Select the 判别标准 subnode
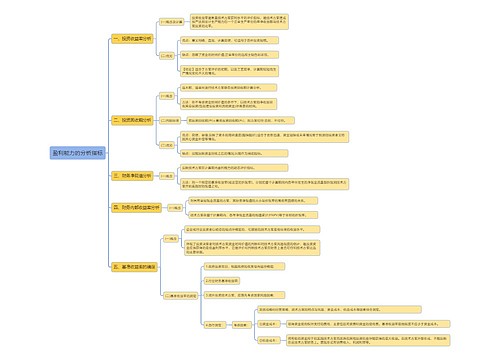 (x=170, y=120)
